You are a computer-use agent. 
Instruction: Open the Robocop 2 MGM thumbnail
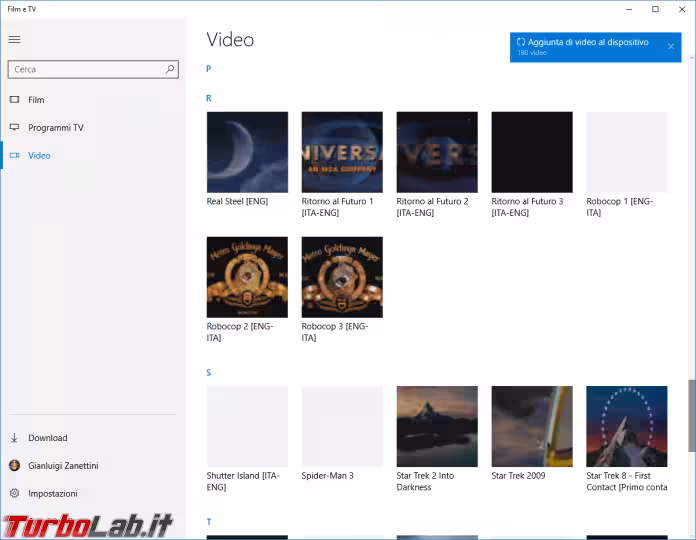(x=247, y=277)
